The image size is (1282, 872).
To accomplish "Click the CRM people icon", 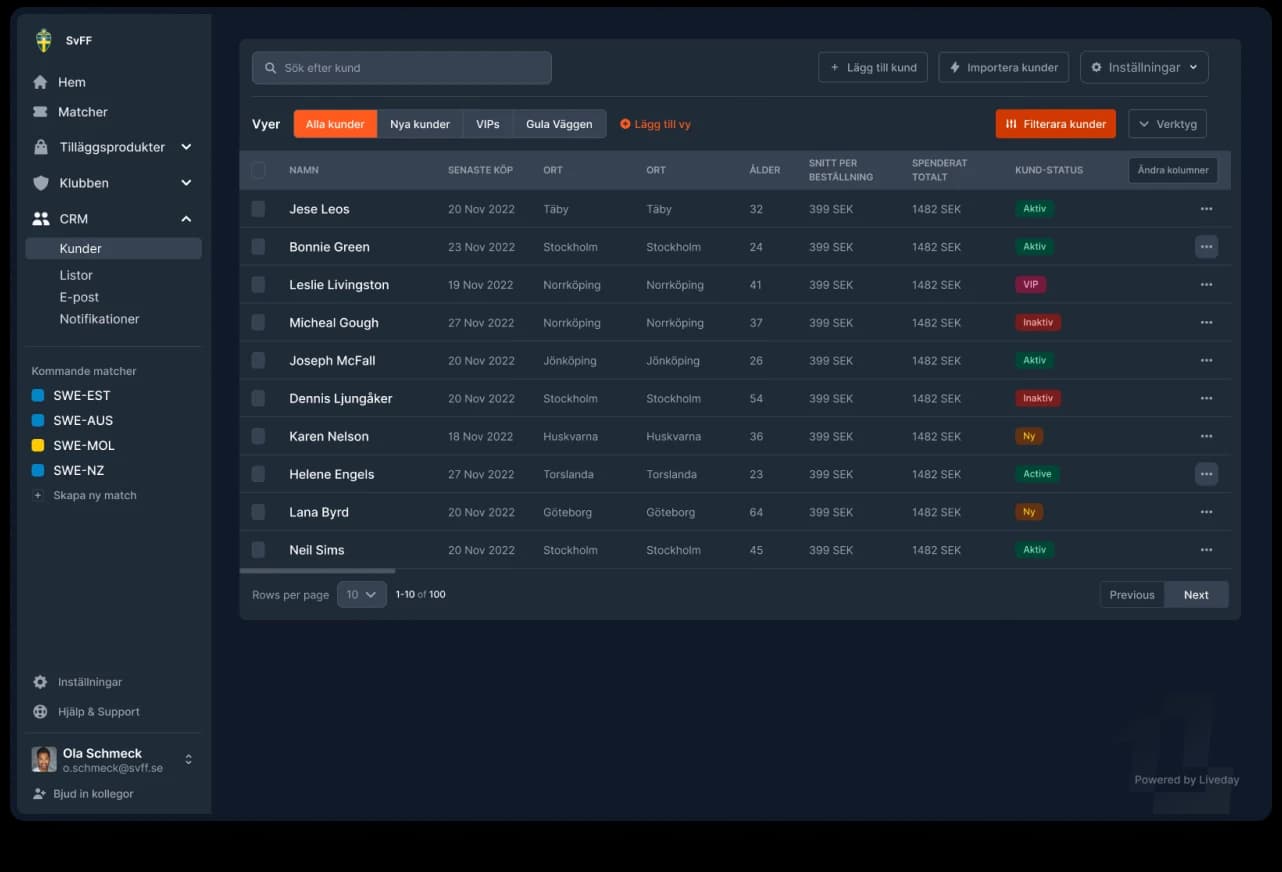I will pos(40,219).
